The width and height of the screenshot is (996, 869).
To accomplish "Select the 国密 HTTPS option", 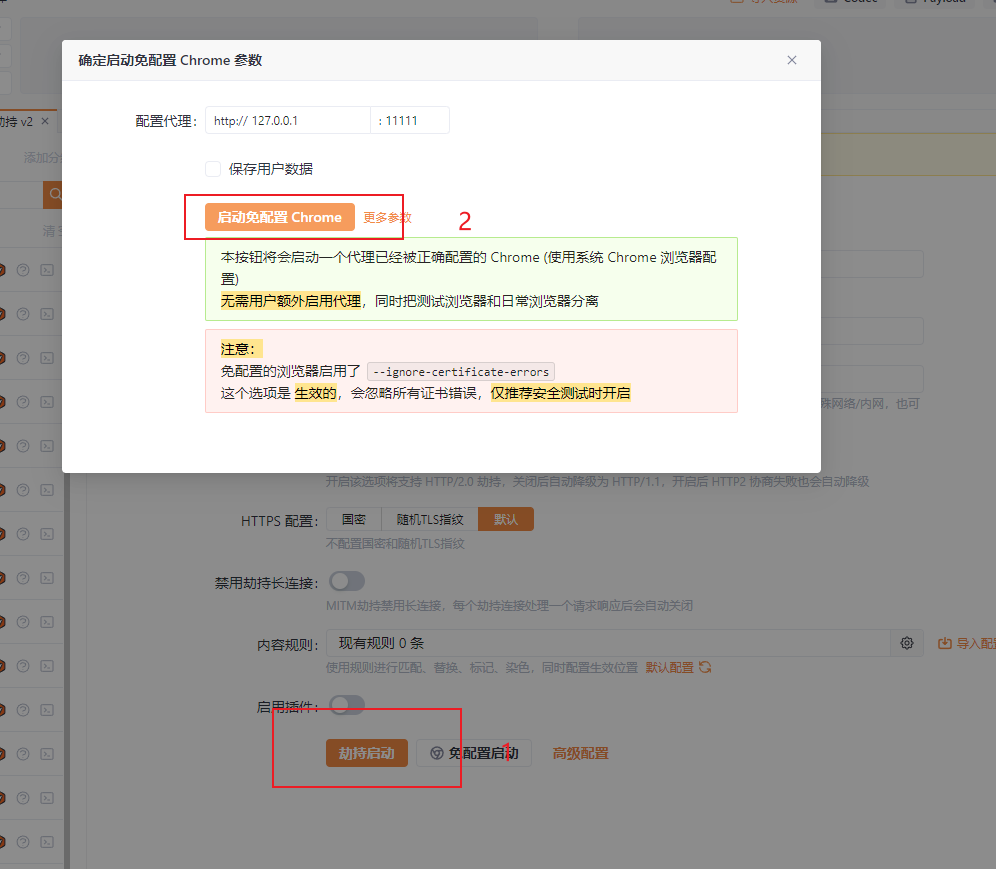I will [354, 519].
